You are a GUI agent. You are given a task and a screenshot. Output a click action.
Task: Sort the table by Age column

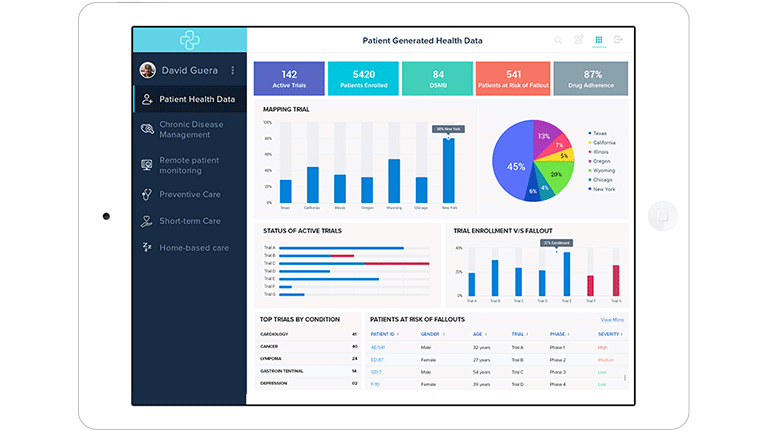pos(476,334)
